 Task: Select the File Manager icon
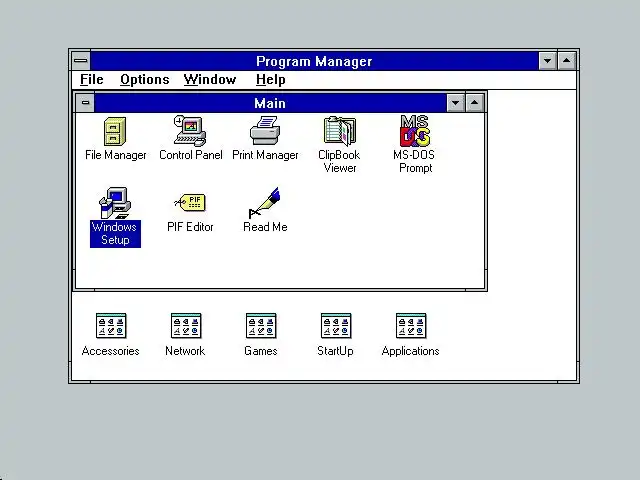pos(115,131)
